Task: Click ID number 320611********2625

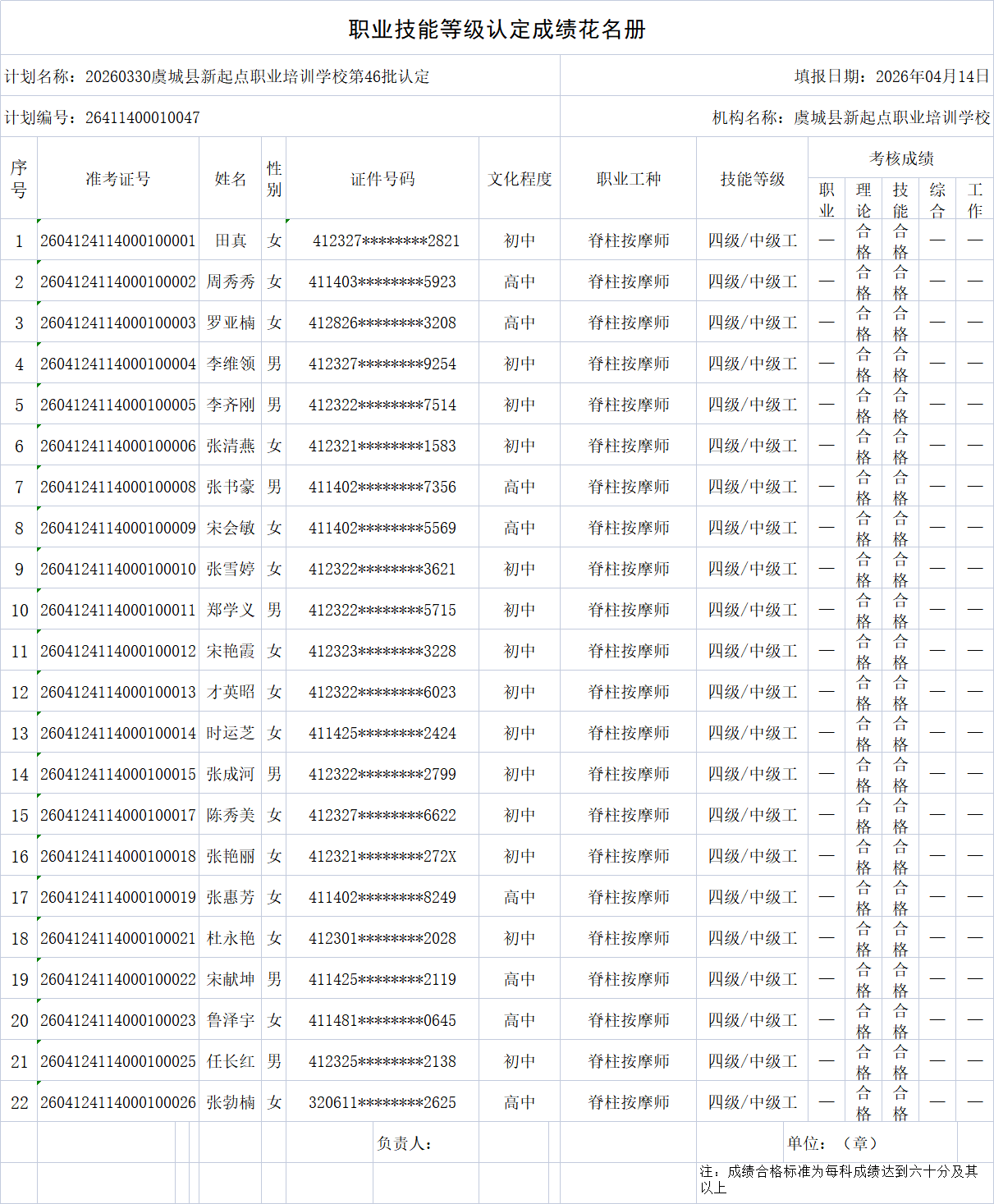Action: pos(382,1102)
